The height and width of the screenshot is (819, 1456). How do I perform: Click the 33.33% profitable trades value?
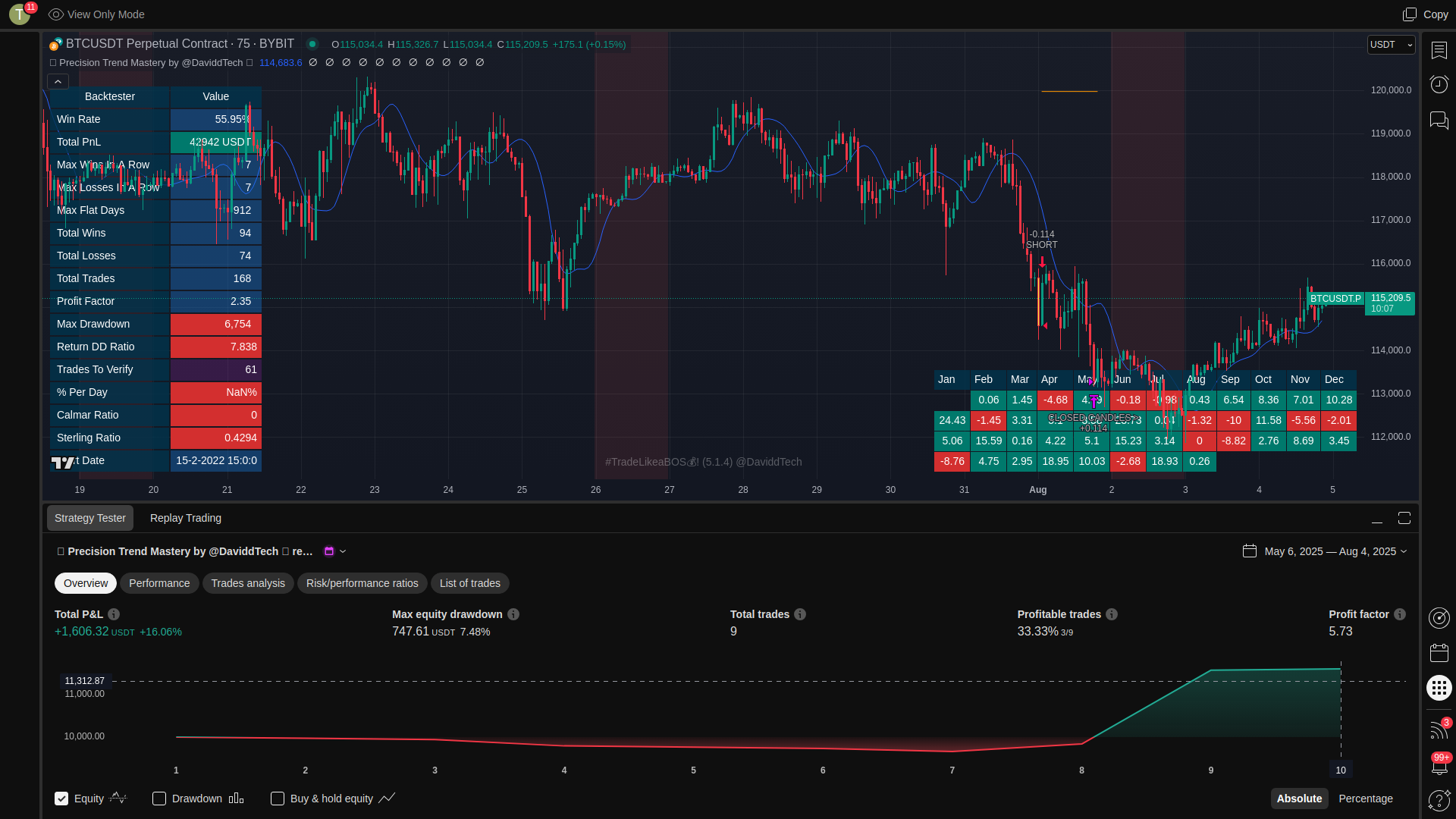1037,632
